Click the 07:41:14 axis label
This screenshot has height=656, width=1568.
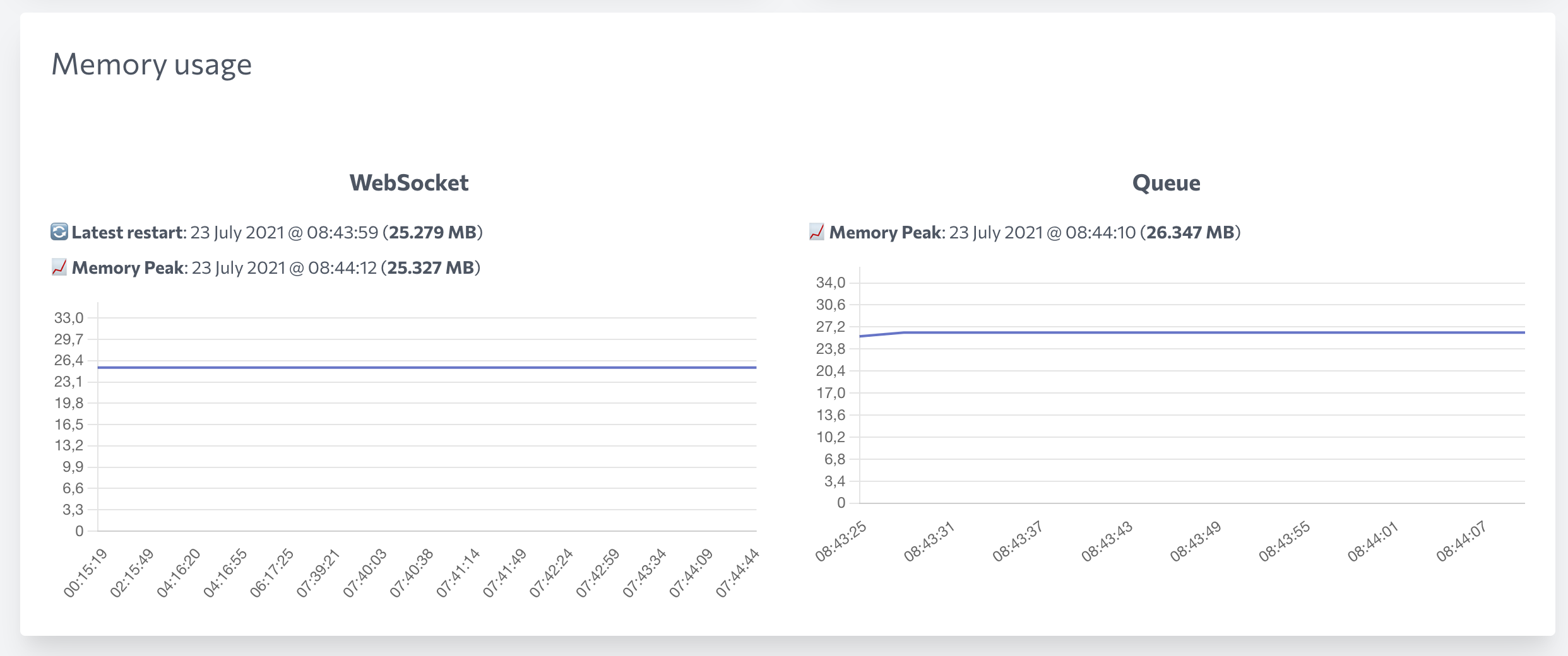point(458,573)
